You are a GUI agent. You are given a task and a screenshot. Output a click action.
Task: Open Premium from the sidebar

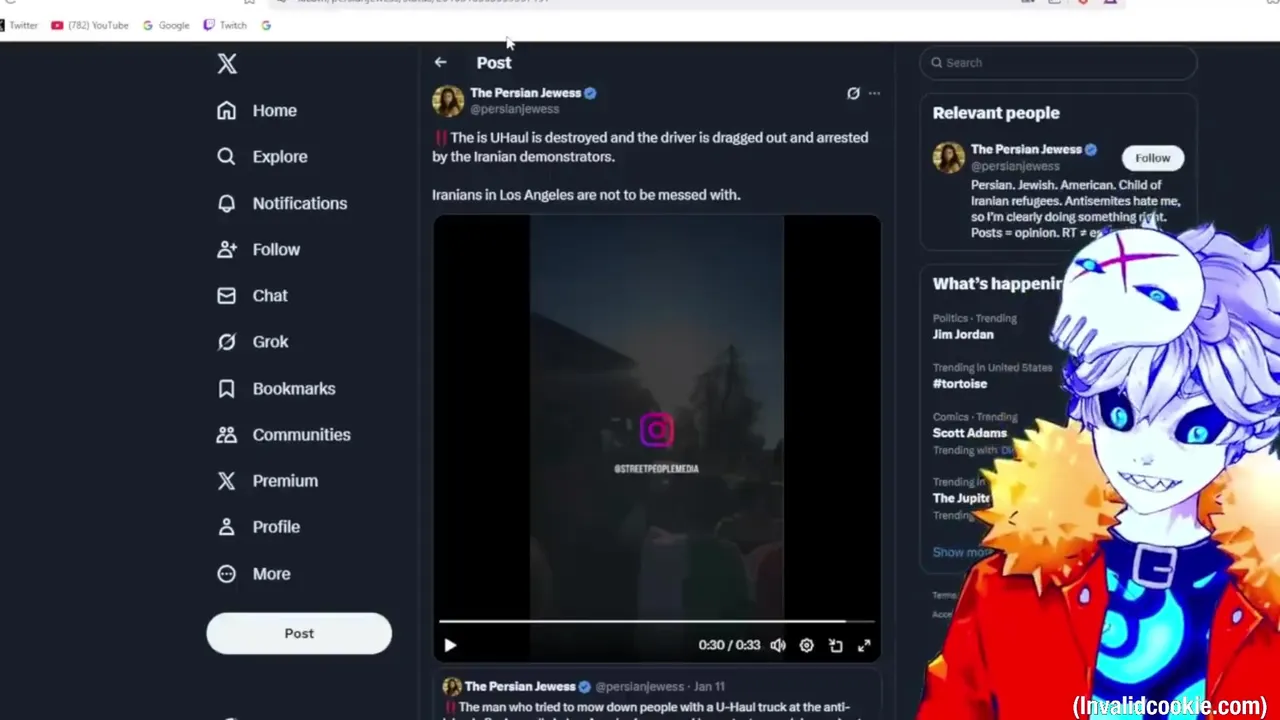coord(267,480)
